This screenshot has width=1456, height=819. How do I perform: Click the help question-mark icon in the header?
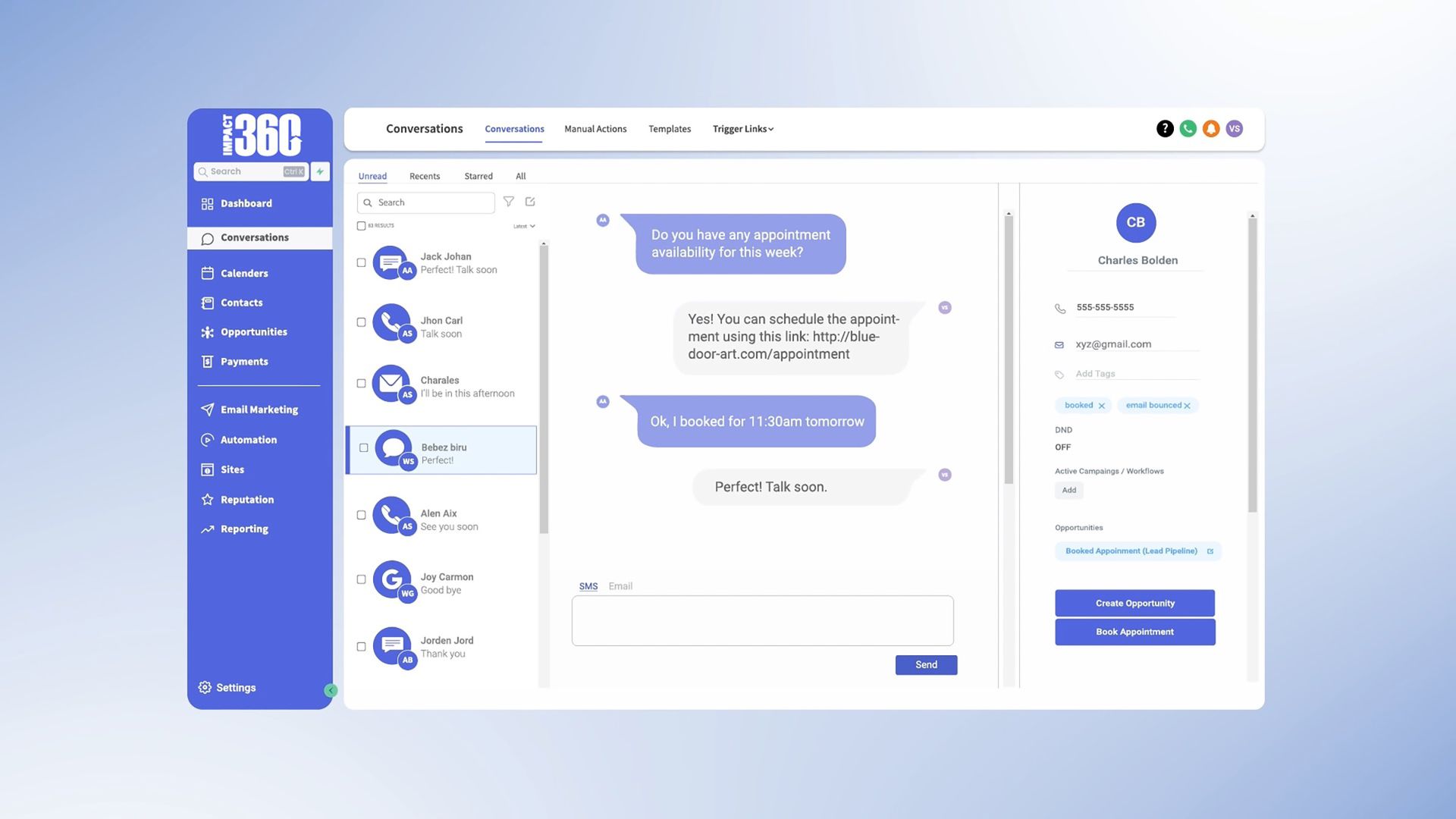tap(1164, 128)
